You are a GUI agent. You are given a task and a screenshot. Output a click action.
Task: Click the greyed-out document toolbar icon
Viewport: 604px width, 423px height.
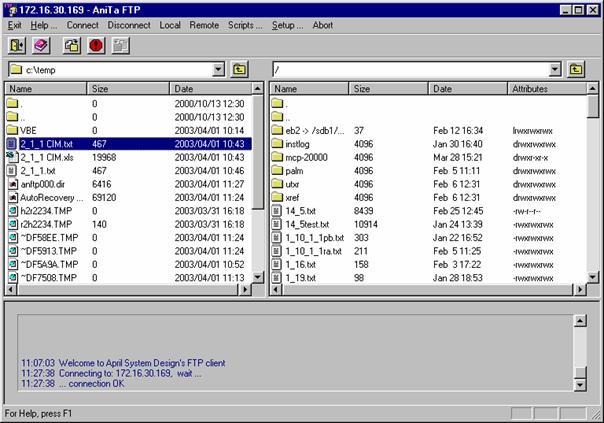coord(121,45)
